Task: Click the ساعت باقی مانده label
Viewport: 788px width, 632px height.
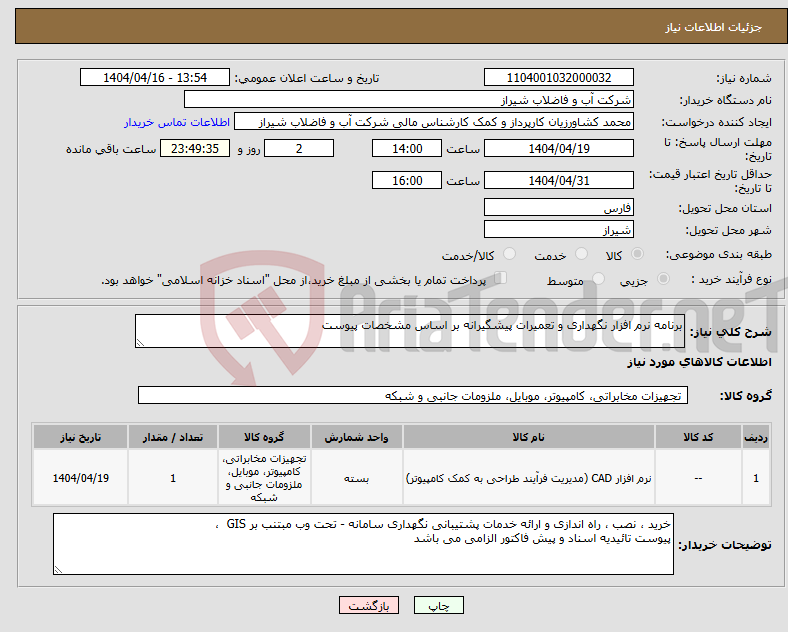Action: pyautogui.click(x=111, y=149)
